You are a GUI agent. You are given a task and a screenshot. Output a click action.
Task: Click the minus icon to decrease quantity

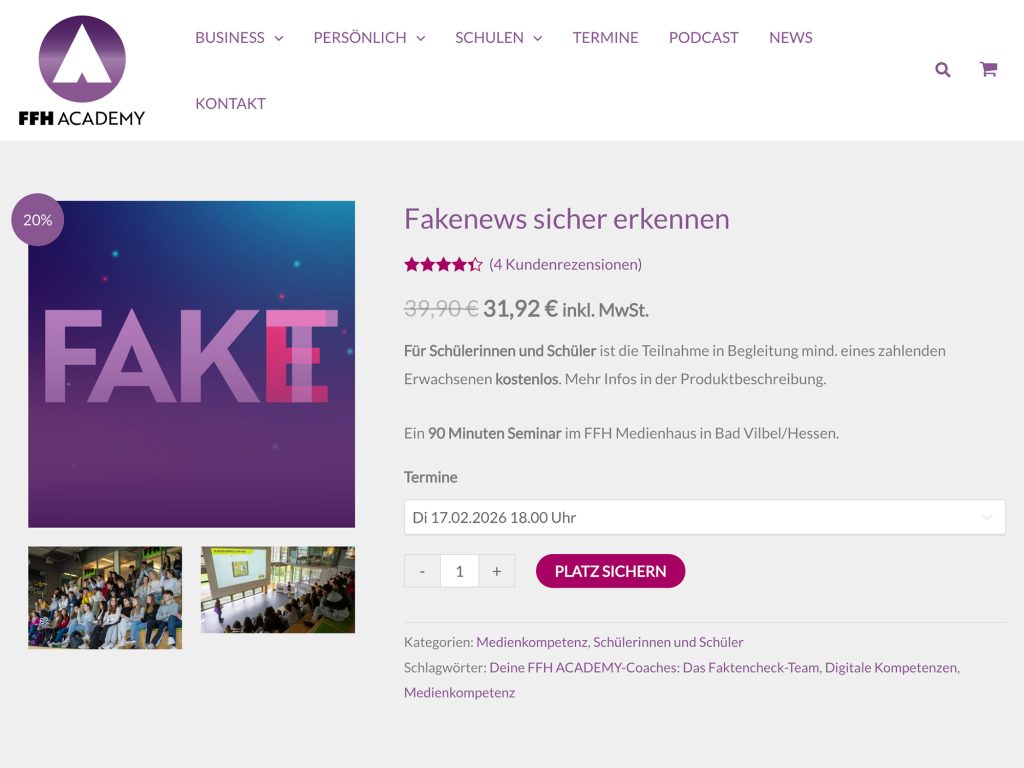click(x=421, y=570)
